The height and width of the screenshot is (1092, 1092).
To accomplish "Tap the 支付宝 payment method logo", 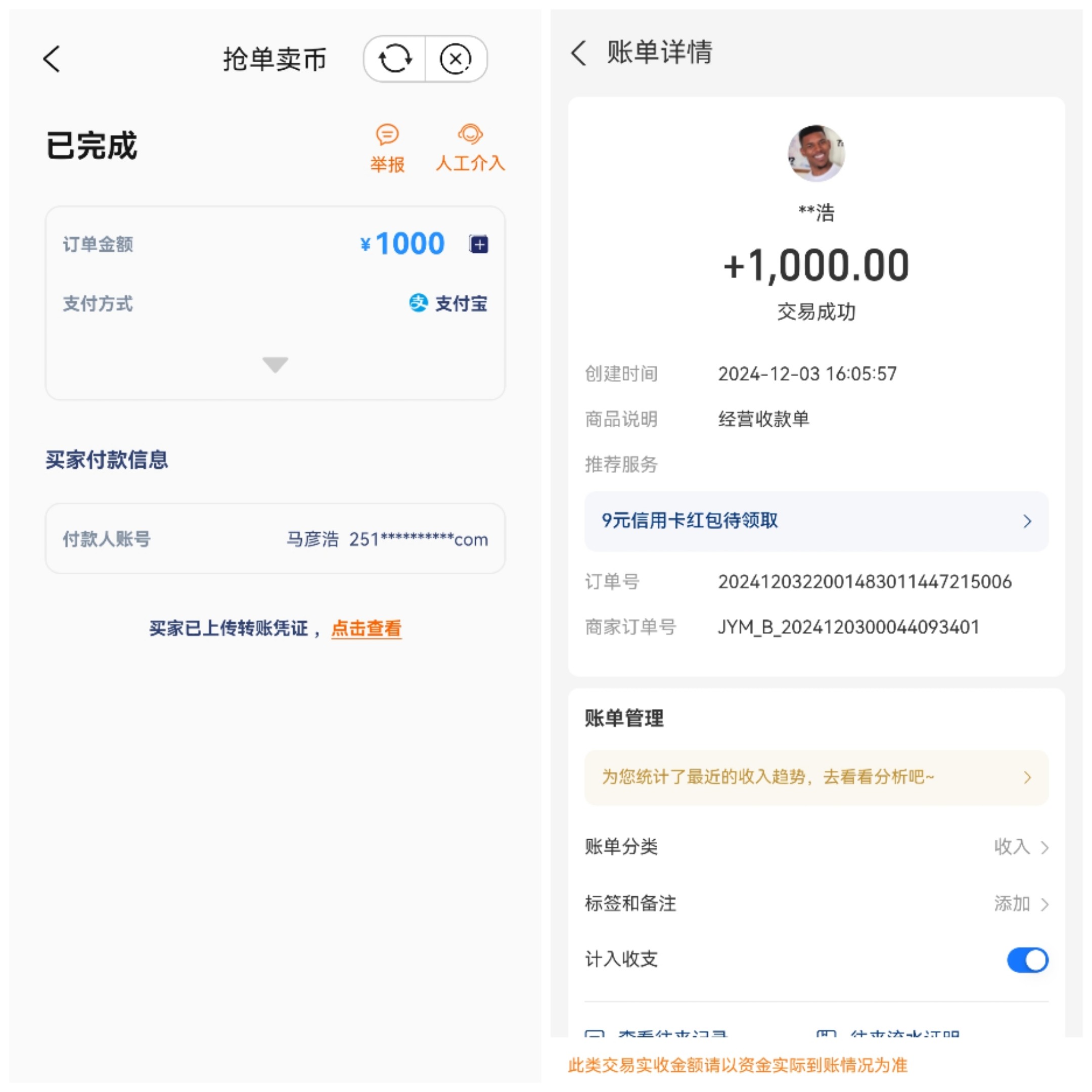I will [x=418, y=303].
